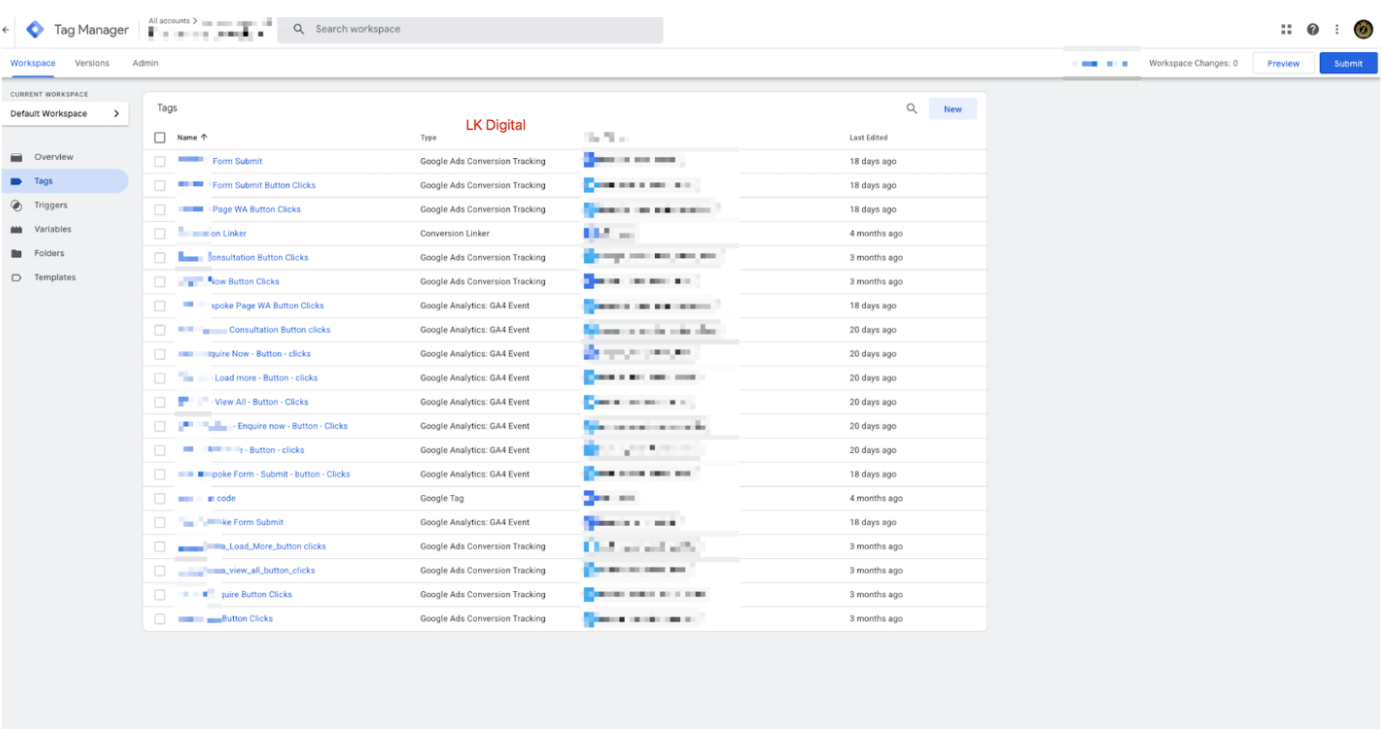
Task: Open the Google apps grid
Action: click(x=1286, y=30)
